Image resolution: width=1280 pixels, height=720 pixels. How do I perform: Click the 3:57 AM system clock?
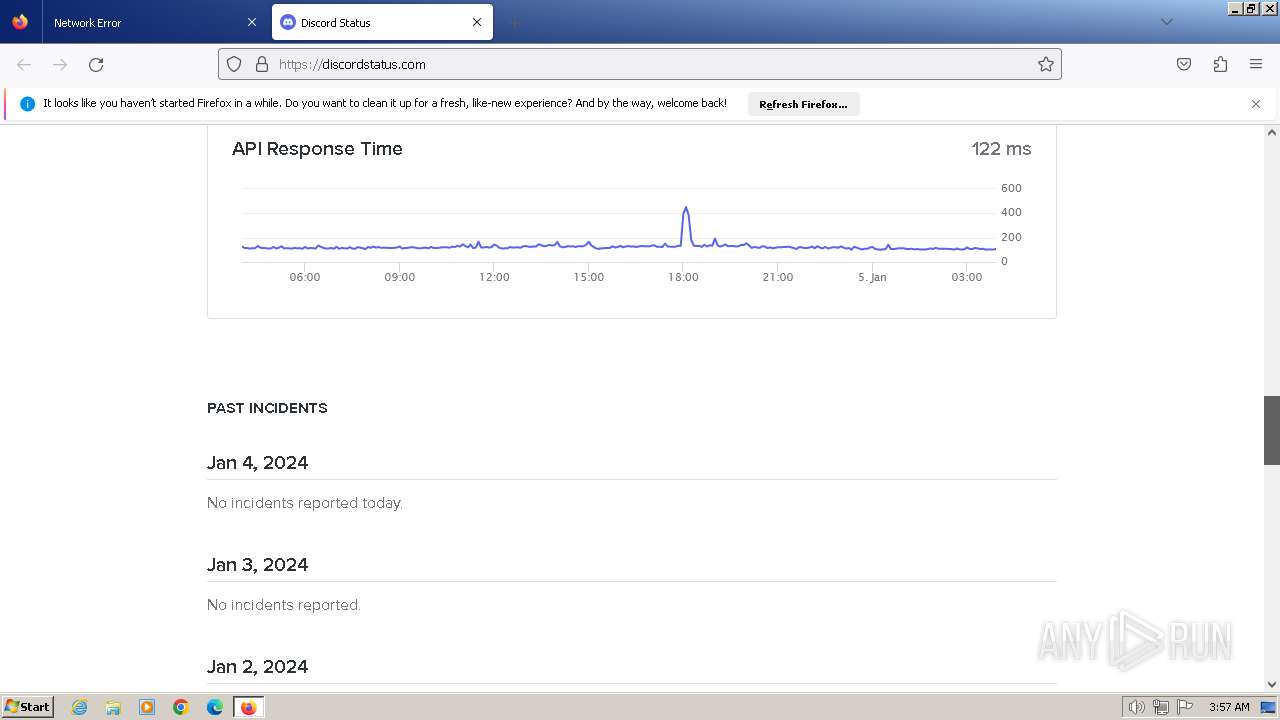tap(1229, 707)
